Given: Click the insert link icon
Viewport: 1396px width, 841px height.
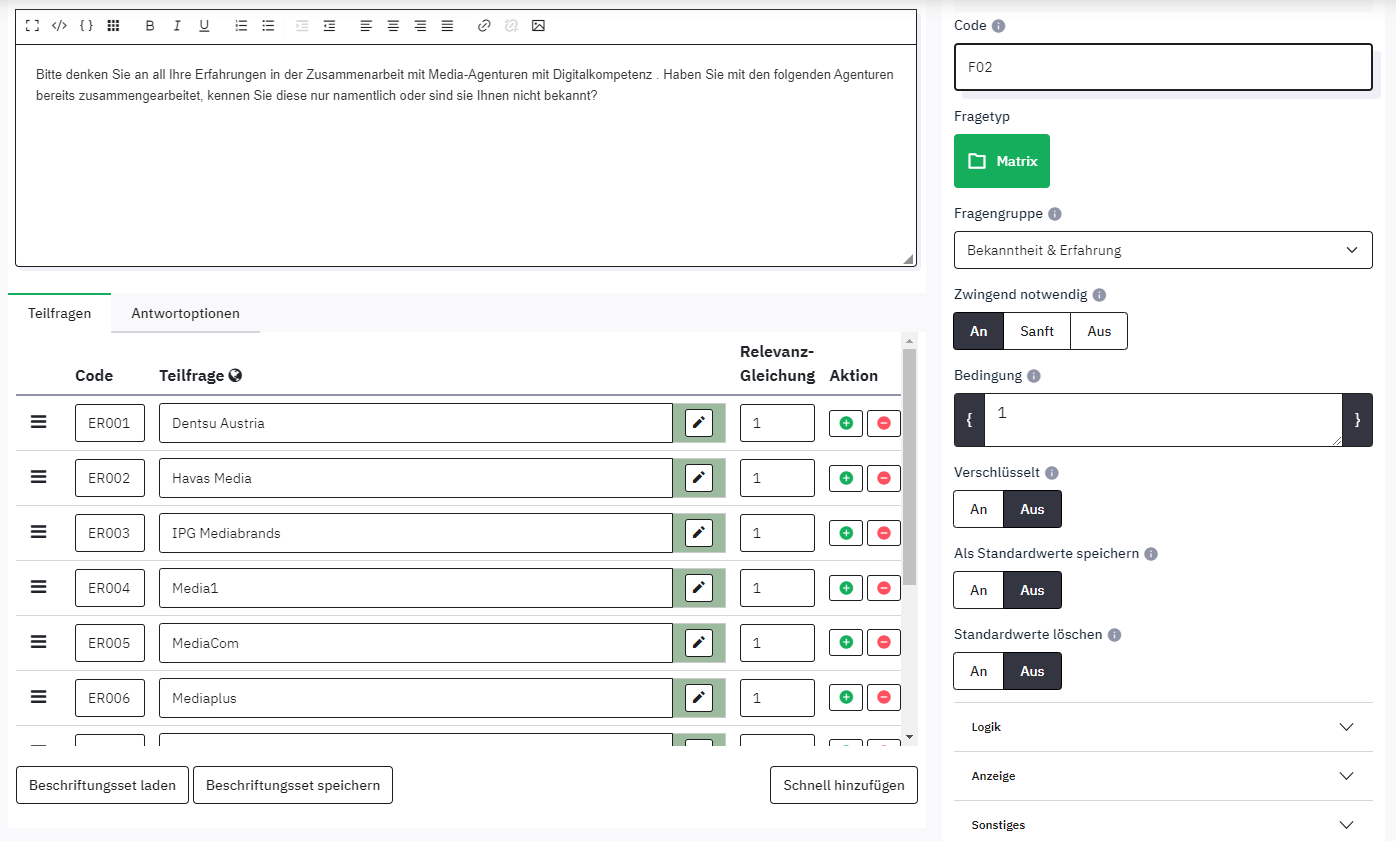Looking at the screenshot, I should tap(484, 26).
